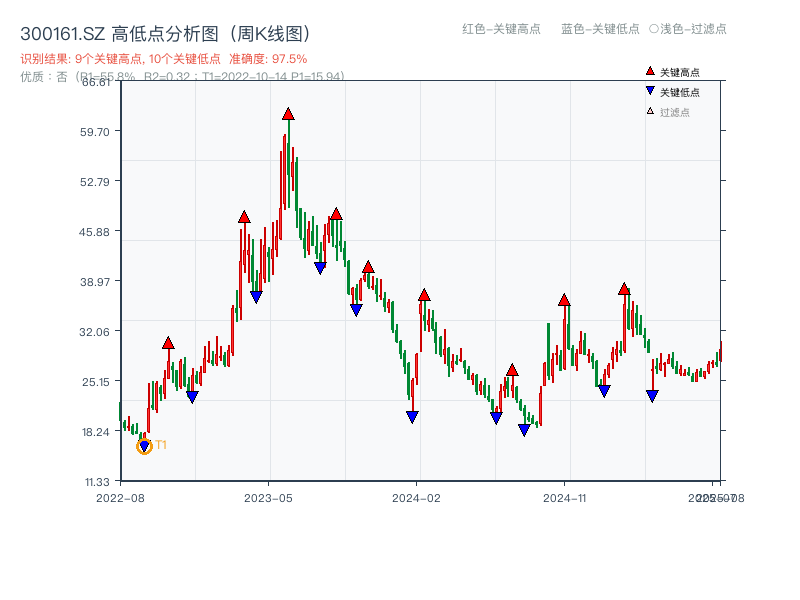Click the 过滤点 hollow triangle legend icon
Screen dimensions: 800x600
point(650,110)
